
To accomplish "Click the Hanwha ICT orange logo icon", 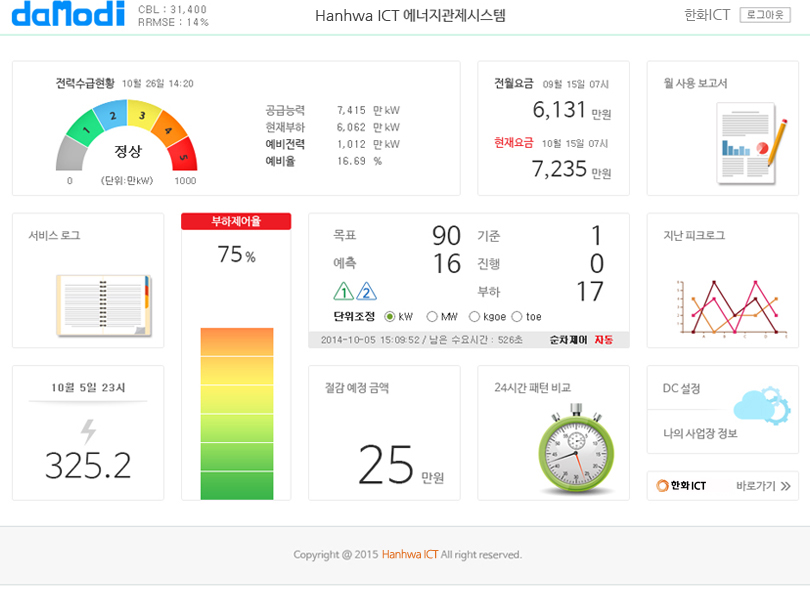I will point(662,486).
